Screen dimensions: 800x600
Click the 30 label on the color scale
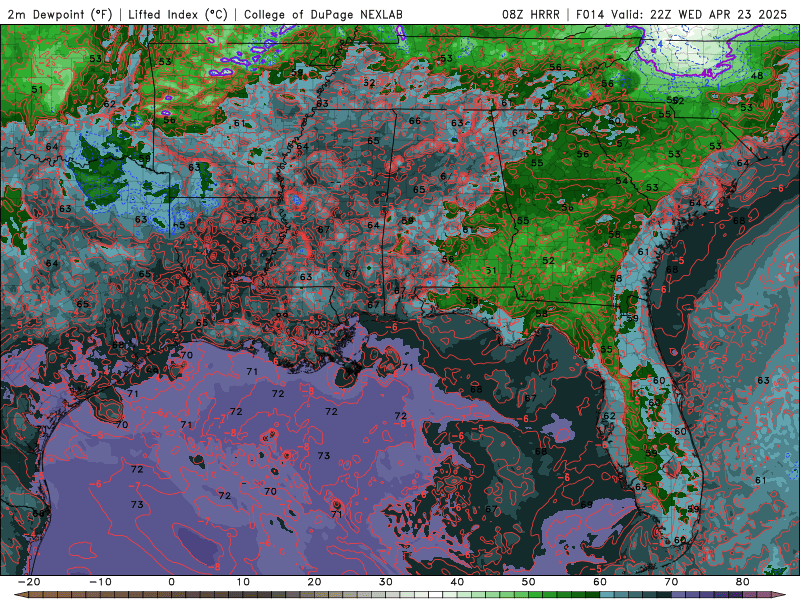tap(386, 582)
